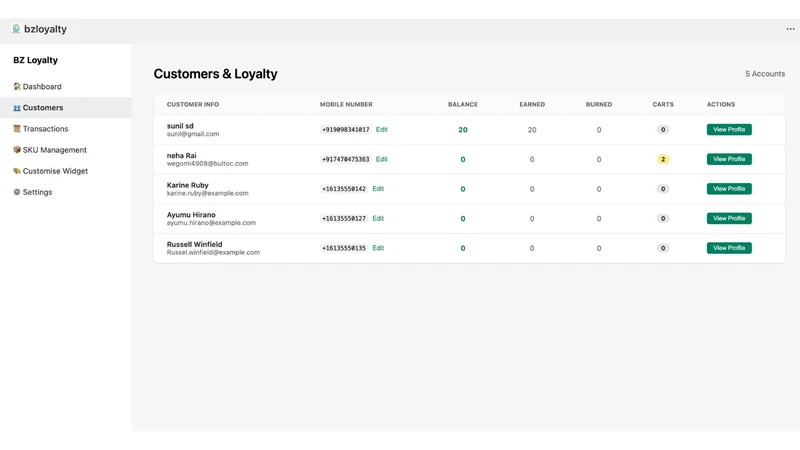Click the Settings gear icon
800x450 pixels.
[17, 192]
